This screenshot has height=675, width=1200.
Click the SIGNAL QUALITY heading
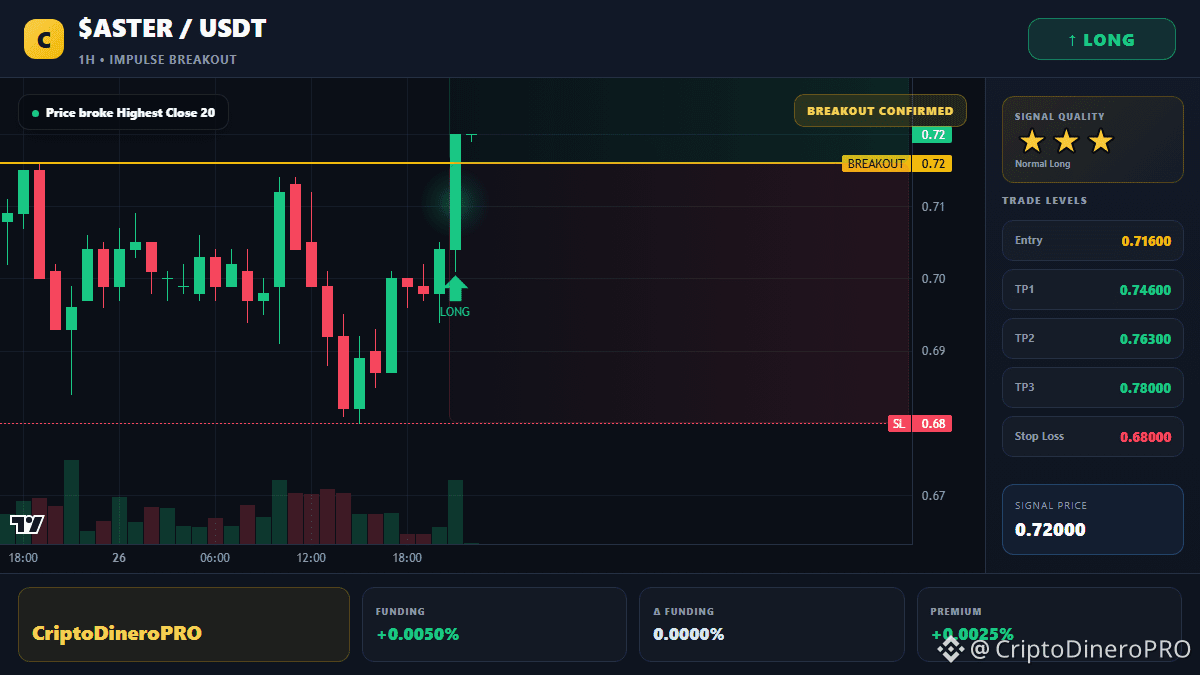1059,117
